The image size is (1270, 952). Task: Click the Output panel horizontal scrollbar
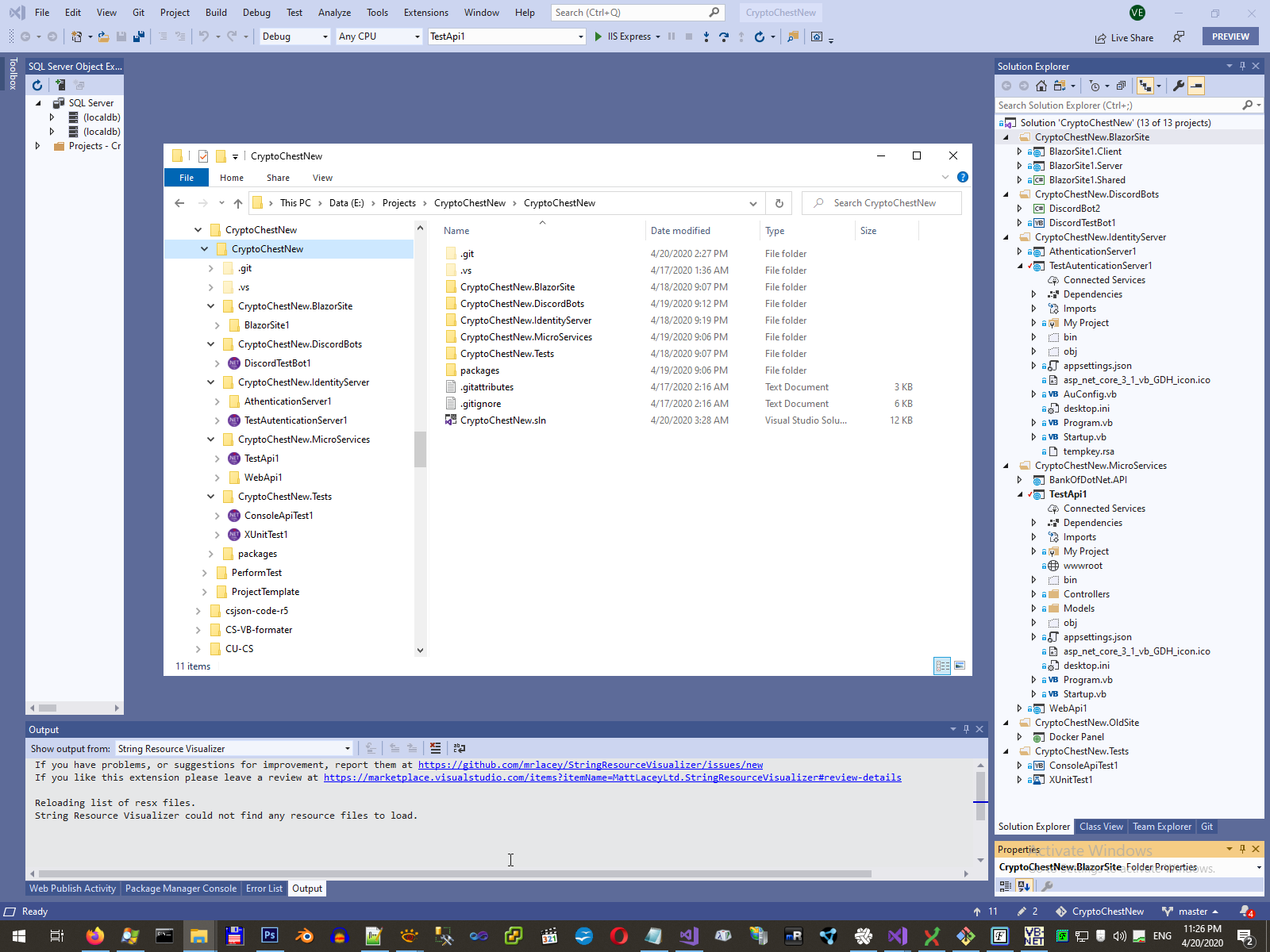coord(455,873)
